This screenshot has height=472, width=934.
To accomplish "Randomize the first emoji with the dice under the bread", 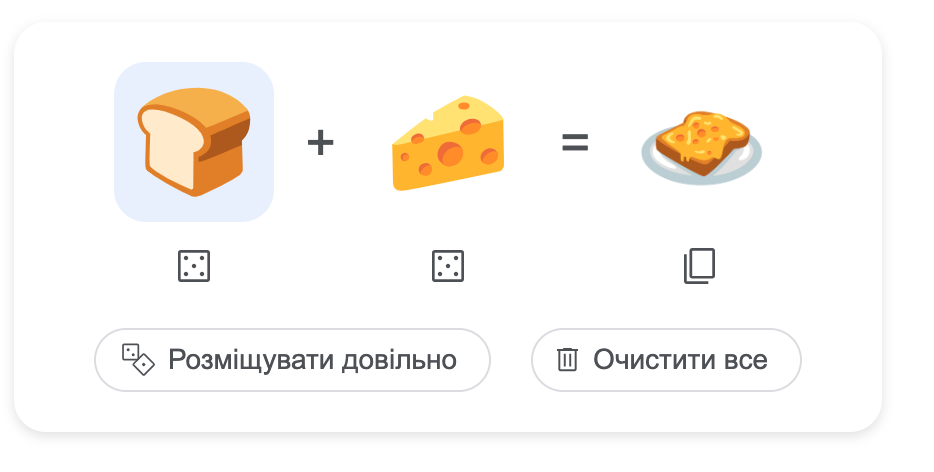I will (x=193, y=266).
